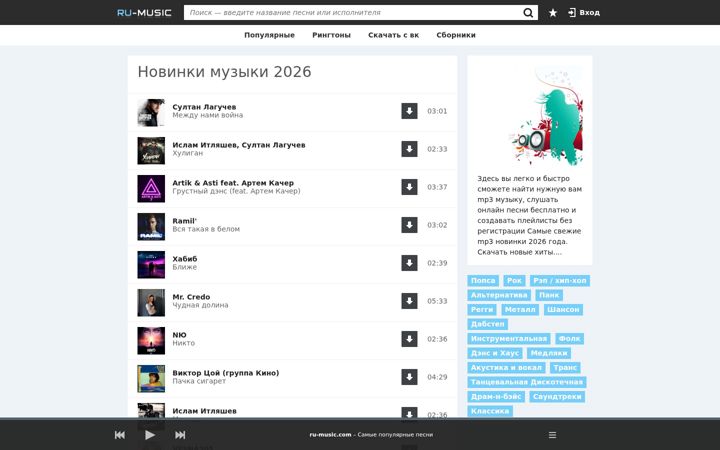Image resolution: width=720 pixels, height=450 pixels.
Task: Open the Шансон genre tag
Action: [563, 309]
